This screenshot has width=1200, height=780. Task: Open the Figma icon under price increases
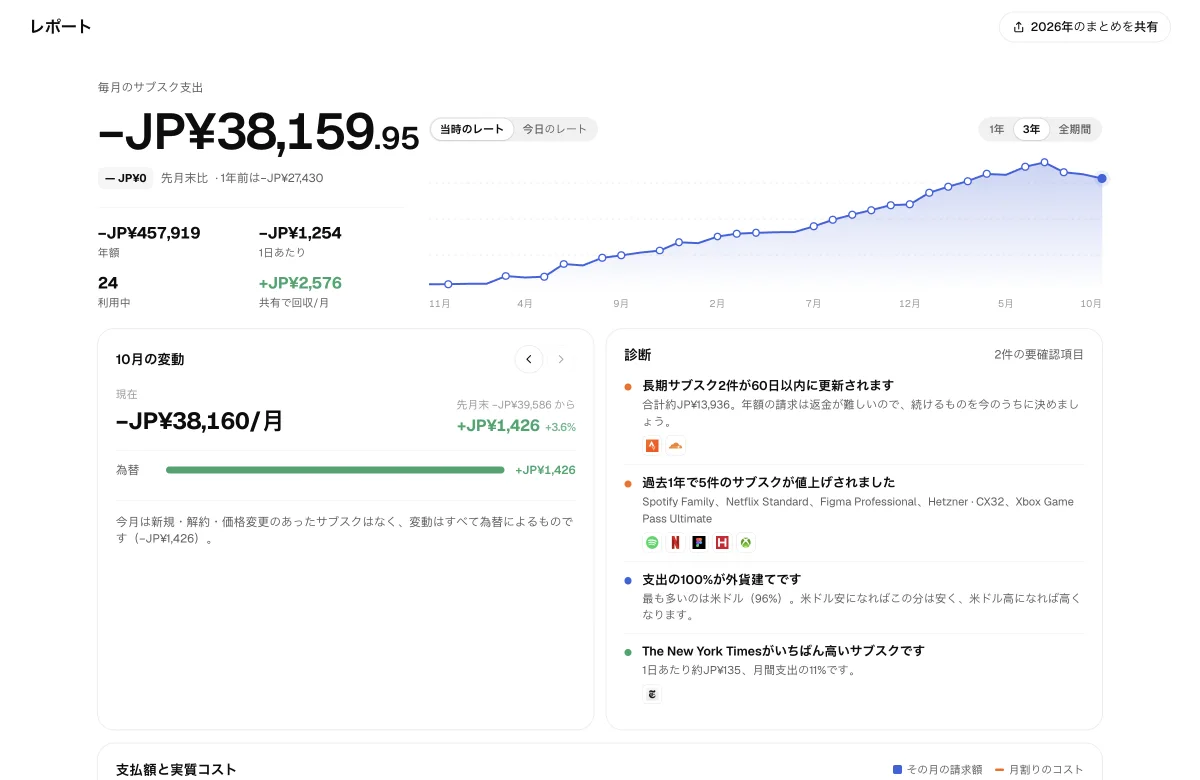699,542
